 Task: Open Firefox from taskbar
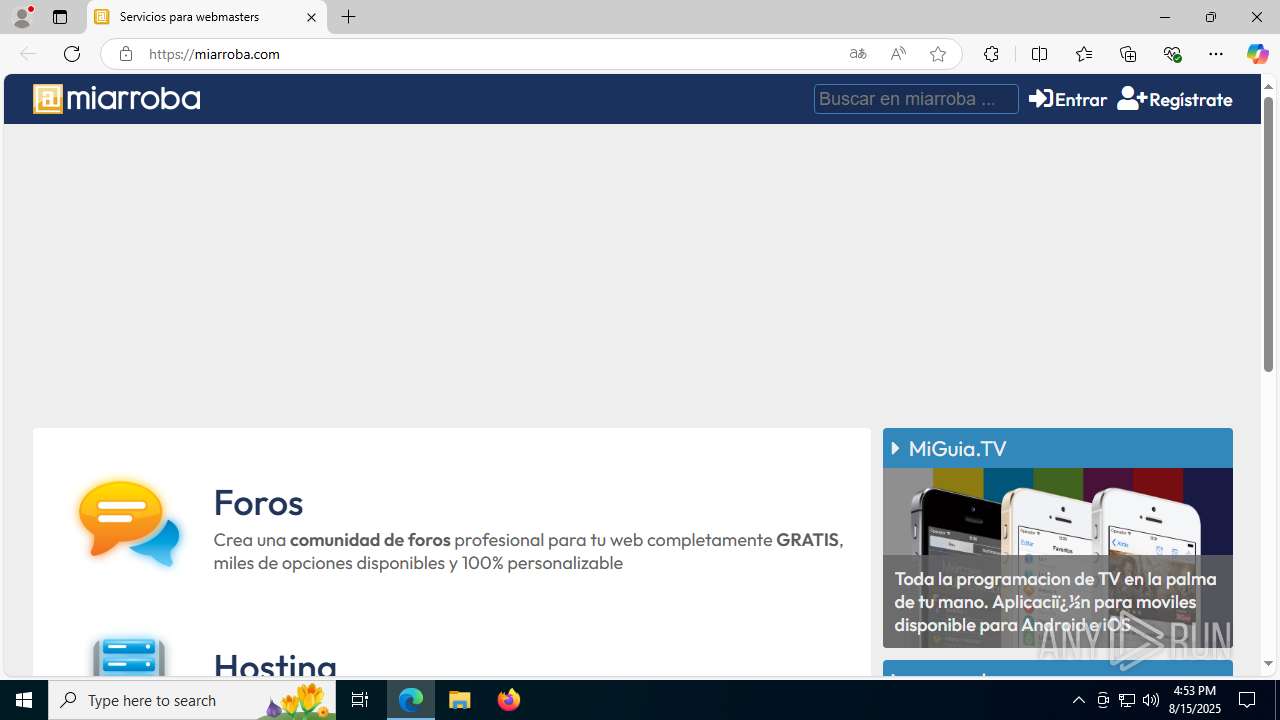(x=508, y=700)
